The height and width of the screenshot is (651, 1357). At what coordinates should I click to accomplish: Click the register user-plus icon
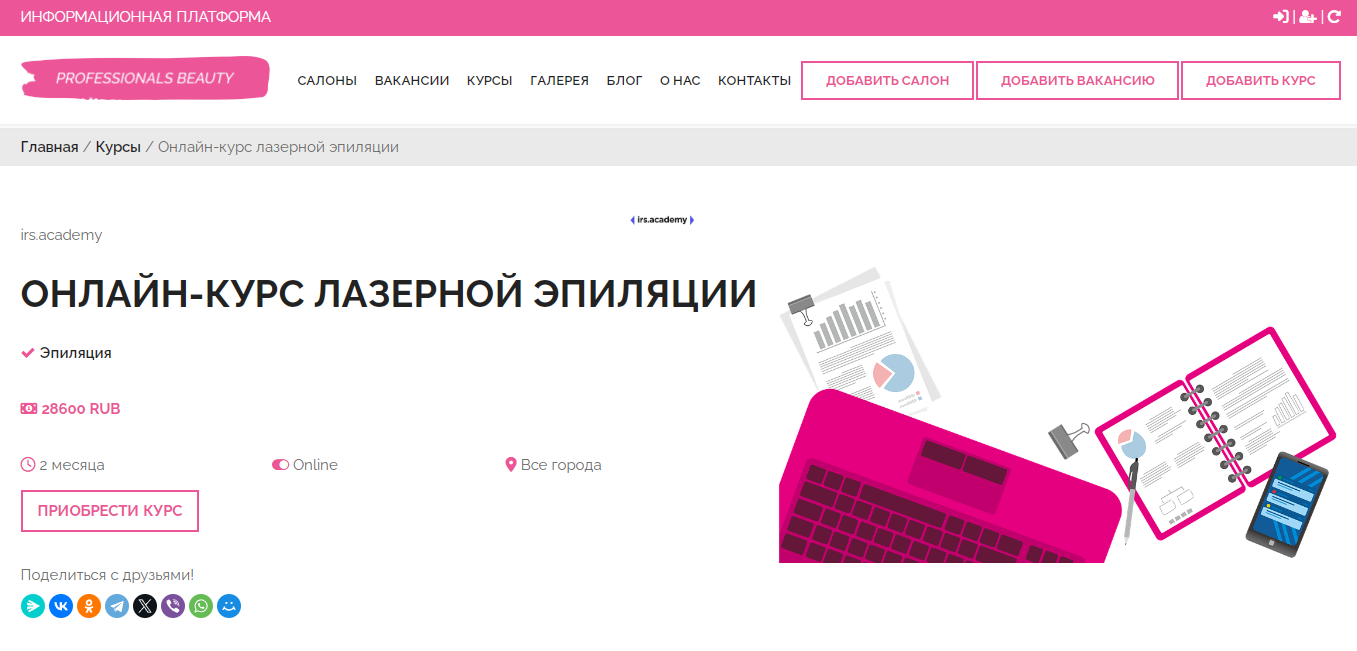[1307, 17]
